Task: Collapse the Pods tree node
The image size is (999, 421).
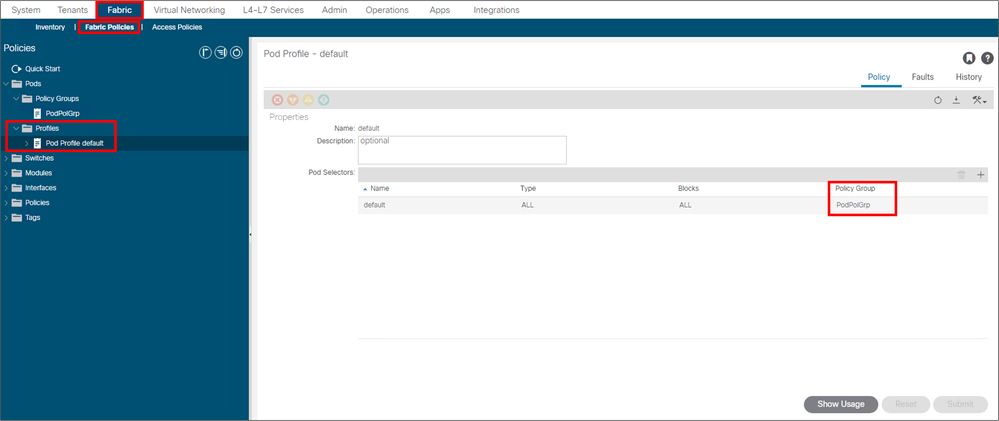Action: tap(6, 83)
